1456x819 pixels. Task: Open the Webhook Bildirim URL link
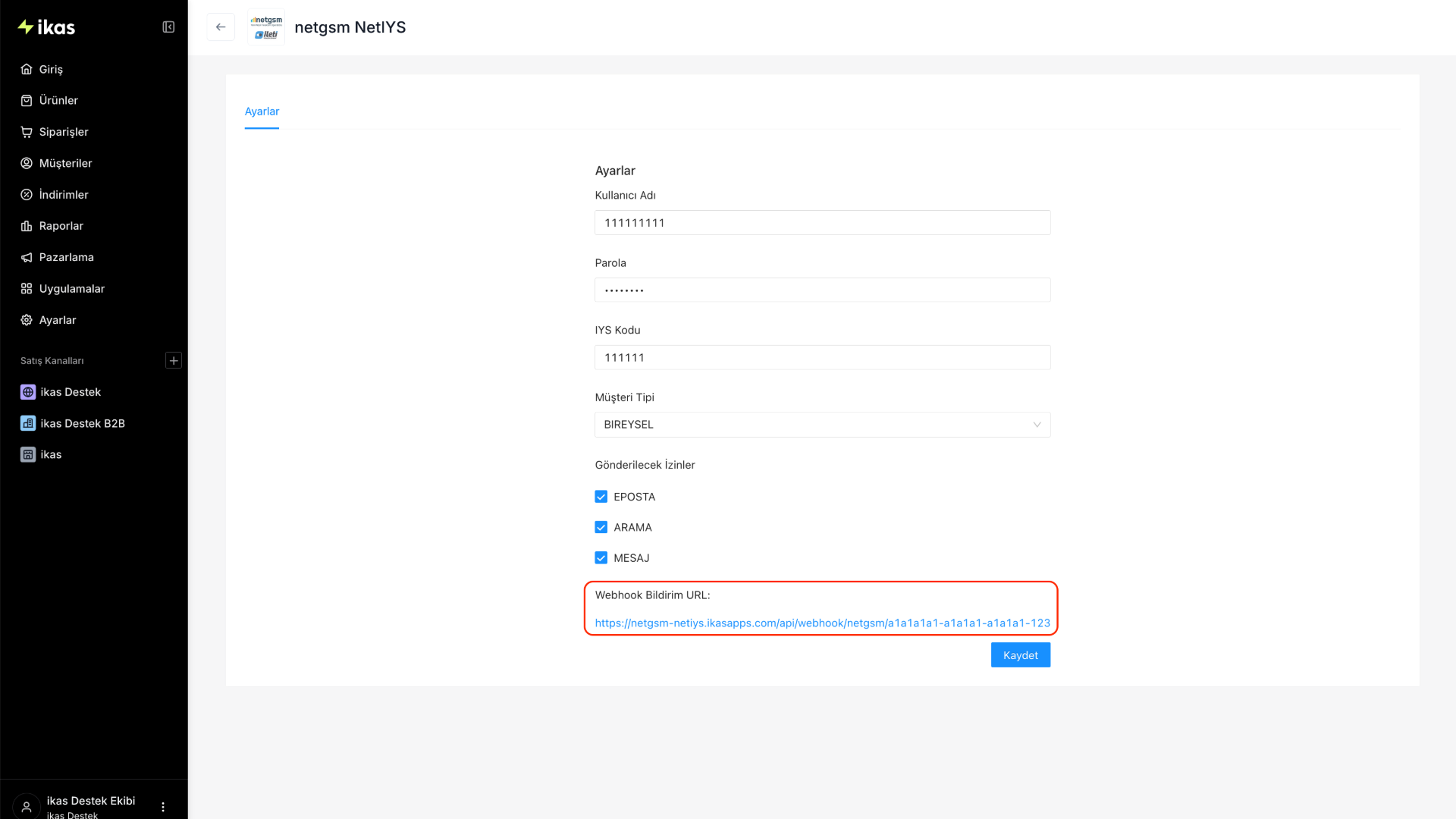point(823,623)
